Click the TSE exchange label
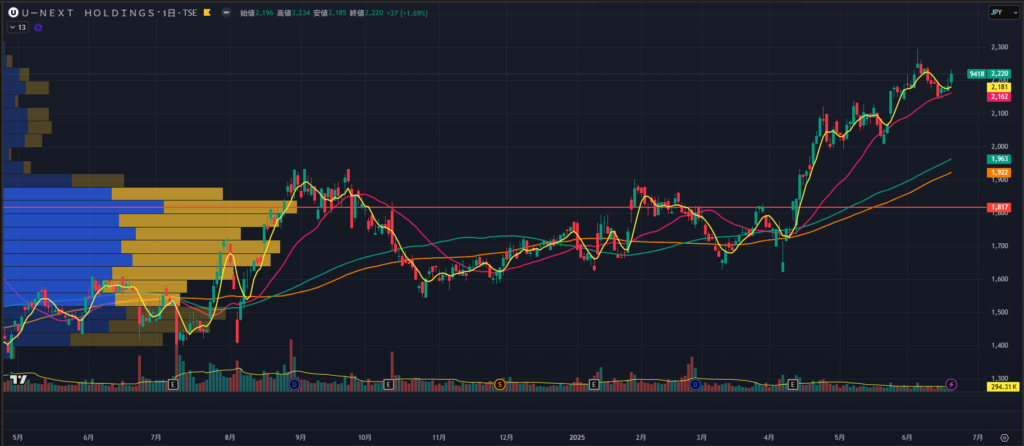The width and height of the screenshot is (1024, 446). click(191, 12)
